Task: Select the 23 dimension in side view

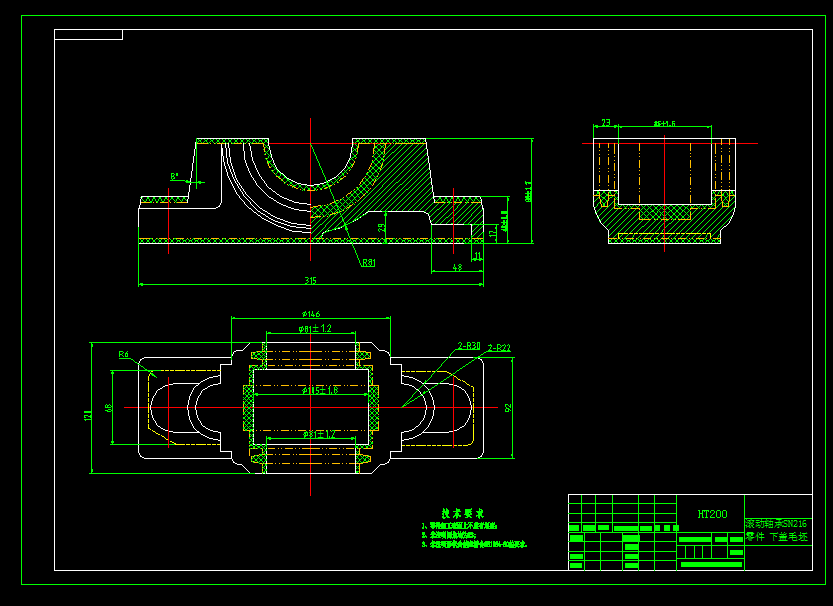Action: pyautogui.click(x=606, y=122)
